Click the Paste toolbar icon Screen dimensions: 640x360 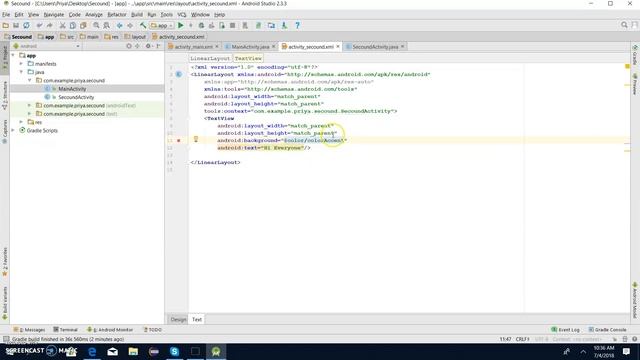tap(83, 25)
